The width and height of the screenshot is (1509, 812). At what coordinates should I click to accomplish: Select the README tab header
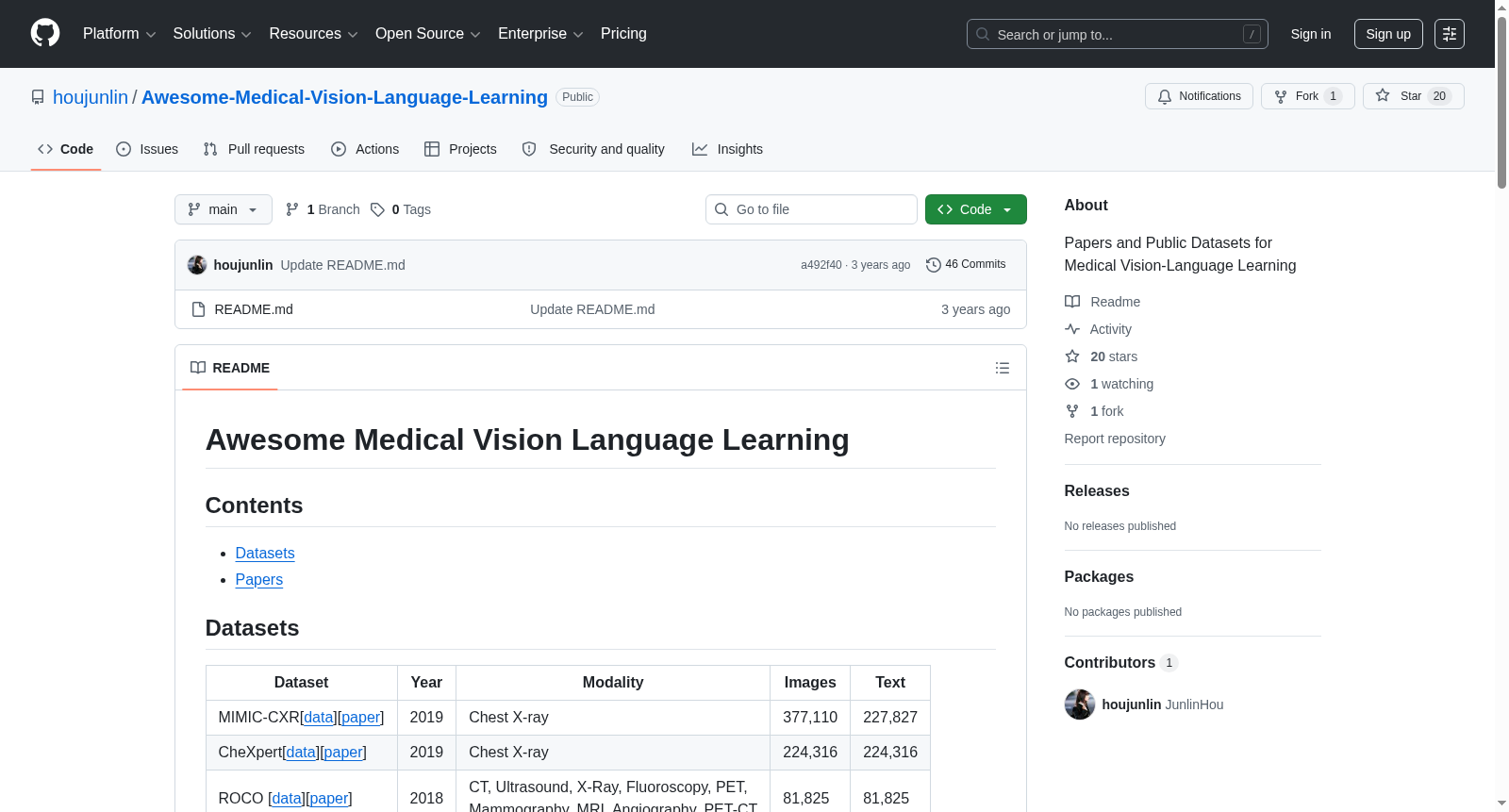(x=230, y=368)
